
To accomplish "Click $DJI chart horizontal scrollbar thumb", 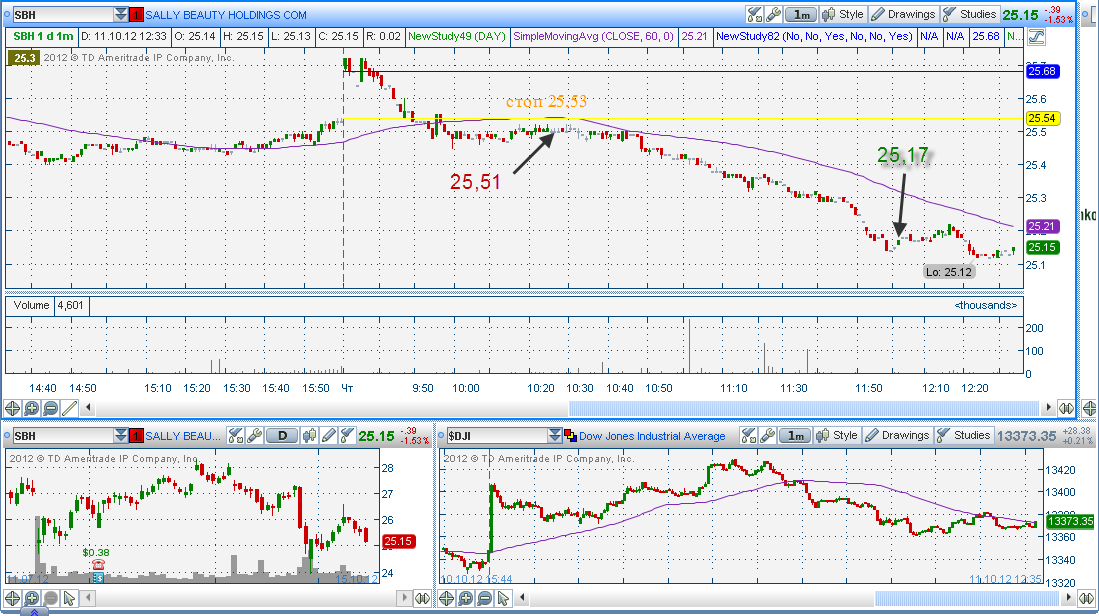I will coord(967,598).
